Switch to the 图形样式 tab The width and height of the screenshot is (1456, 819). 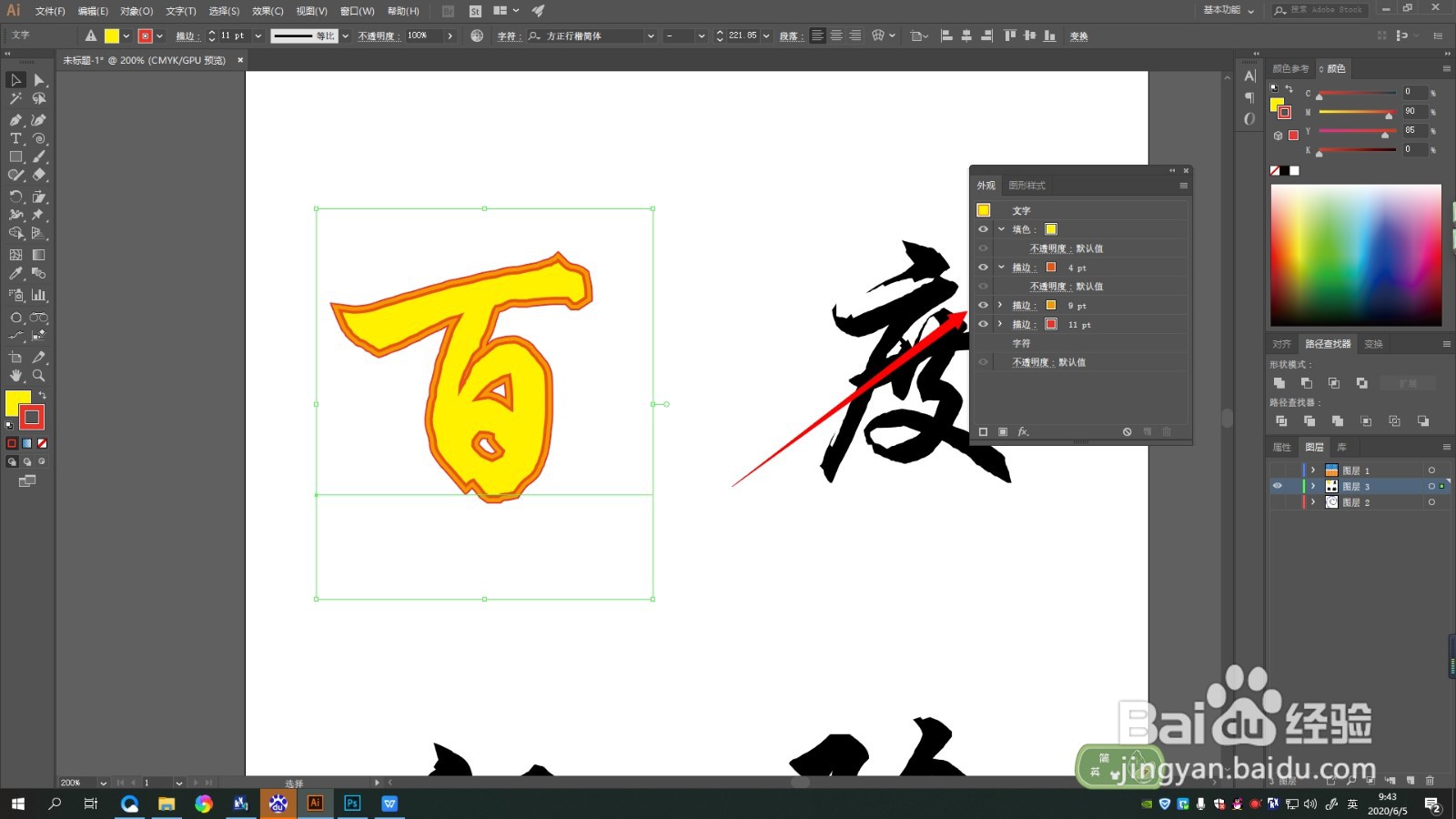click(x=1026, y=186)
